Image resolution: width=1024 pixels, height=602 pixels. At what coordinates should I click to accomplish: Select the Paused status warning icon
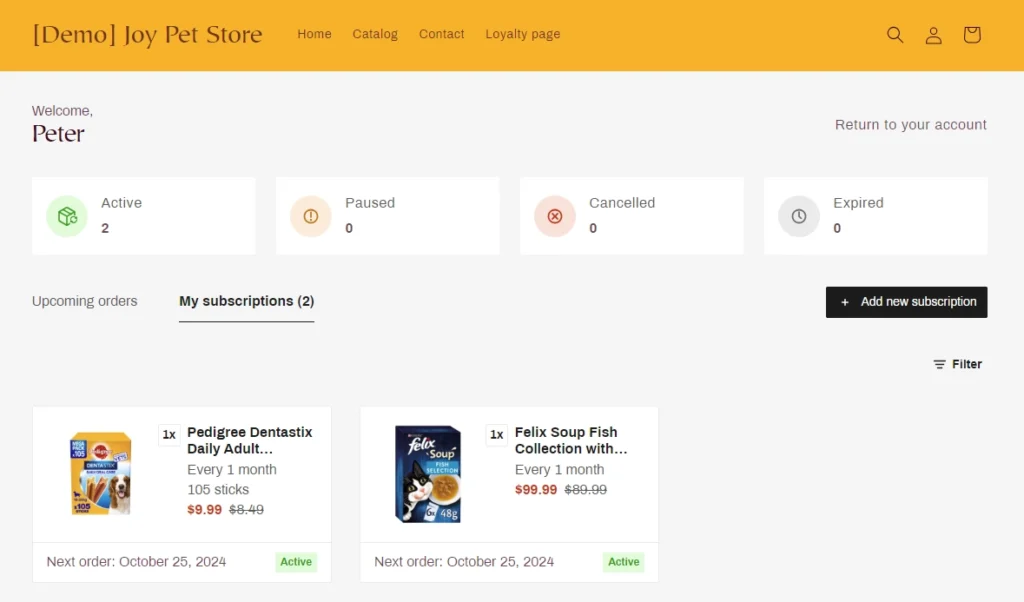(x=310, y=215)
